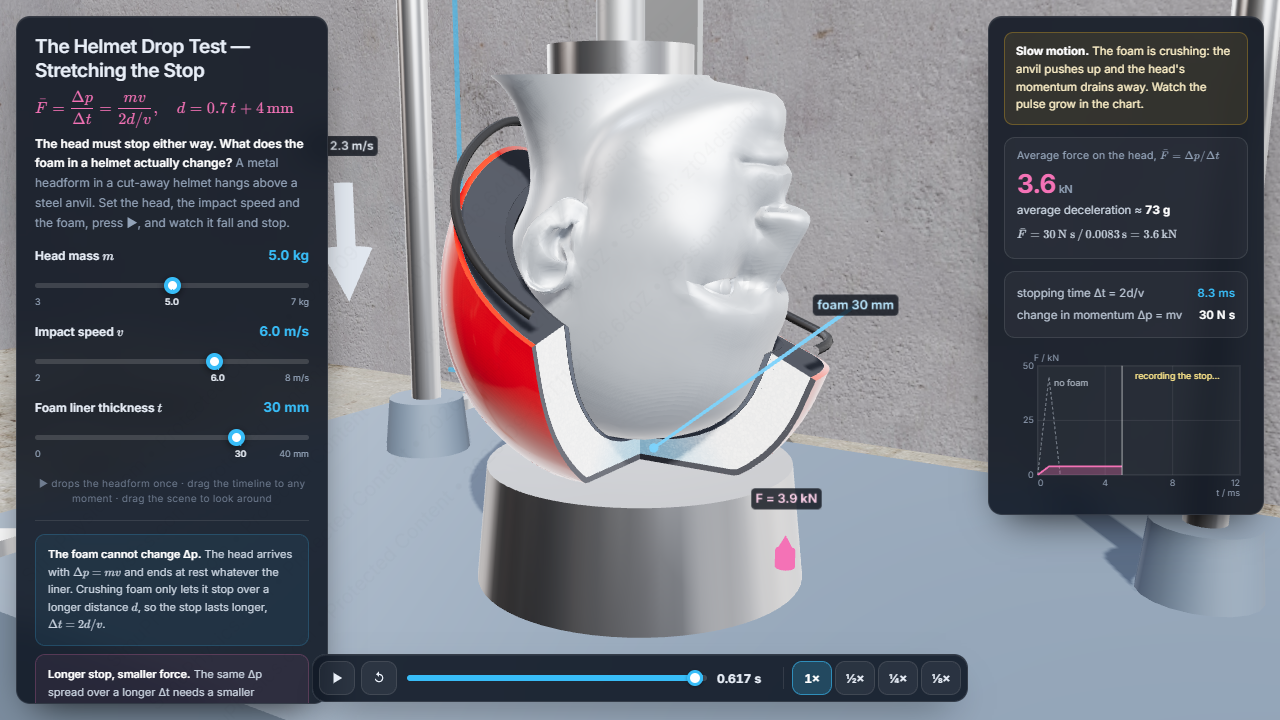Click the pink force arrow on the anvil

pyautogui.click(x=785, y=553)
